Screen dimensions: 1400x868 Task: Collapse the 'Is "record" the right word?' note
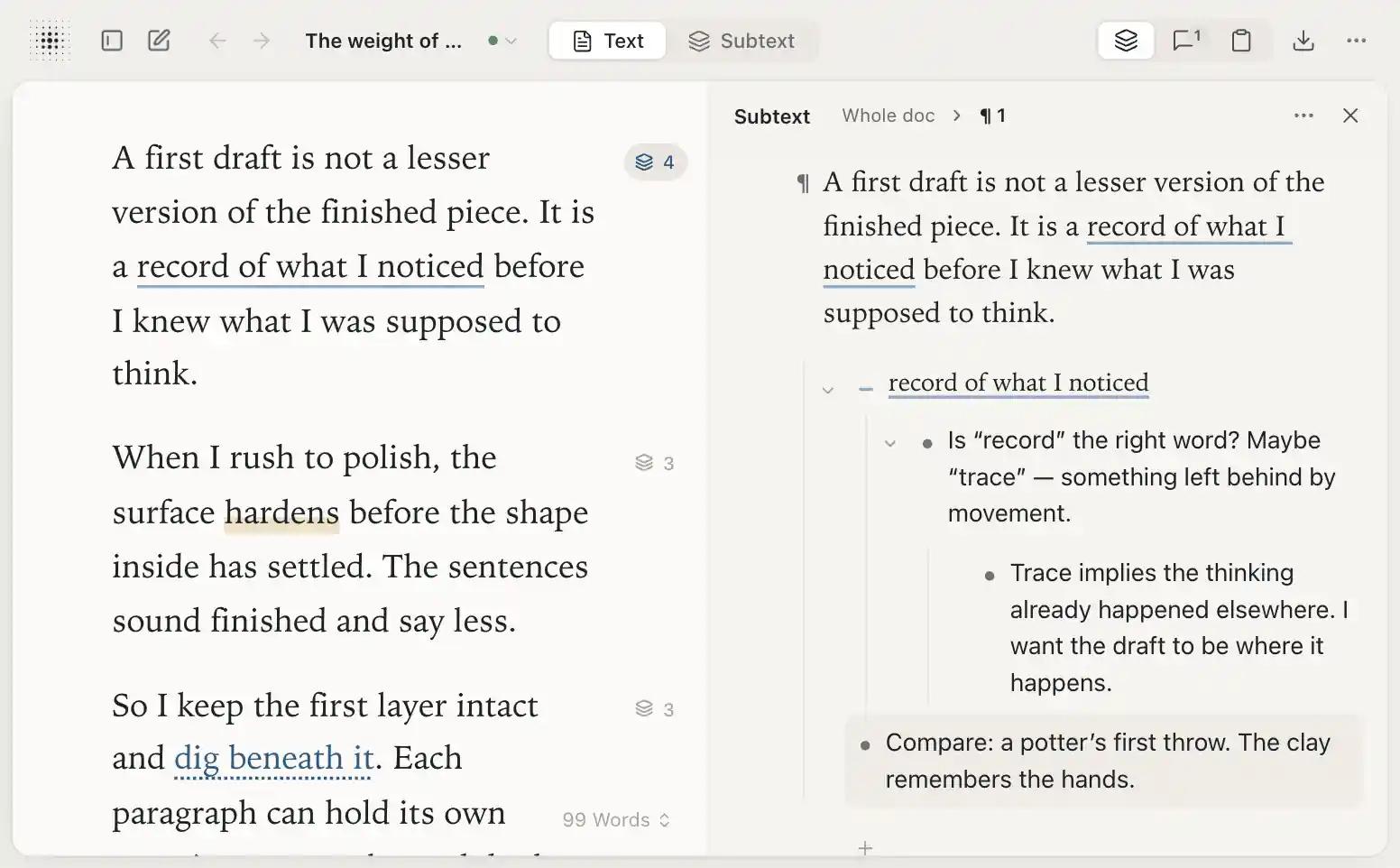(x=890, y=443)
